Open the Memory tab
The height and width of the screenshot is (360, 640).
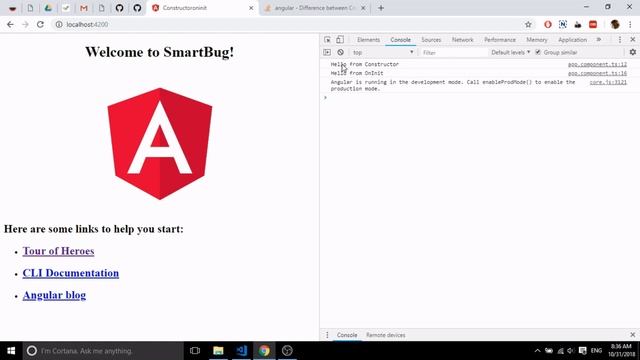536,40
